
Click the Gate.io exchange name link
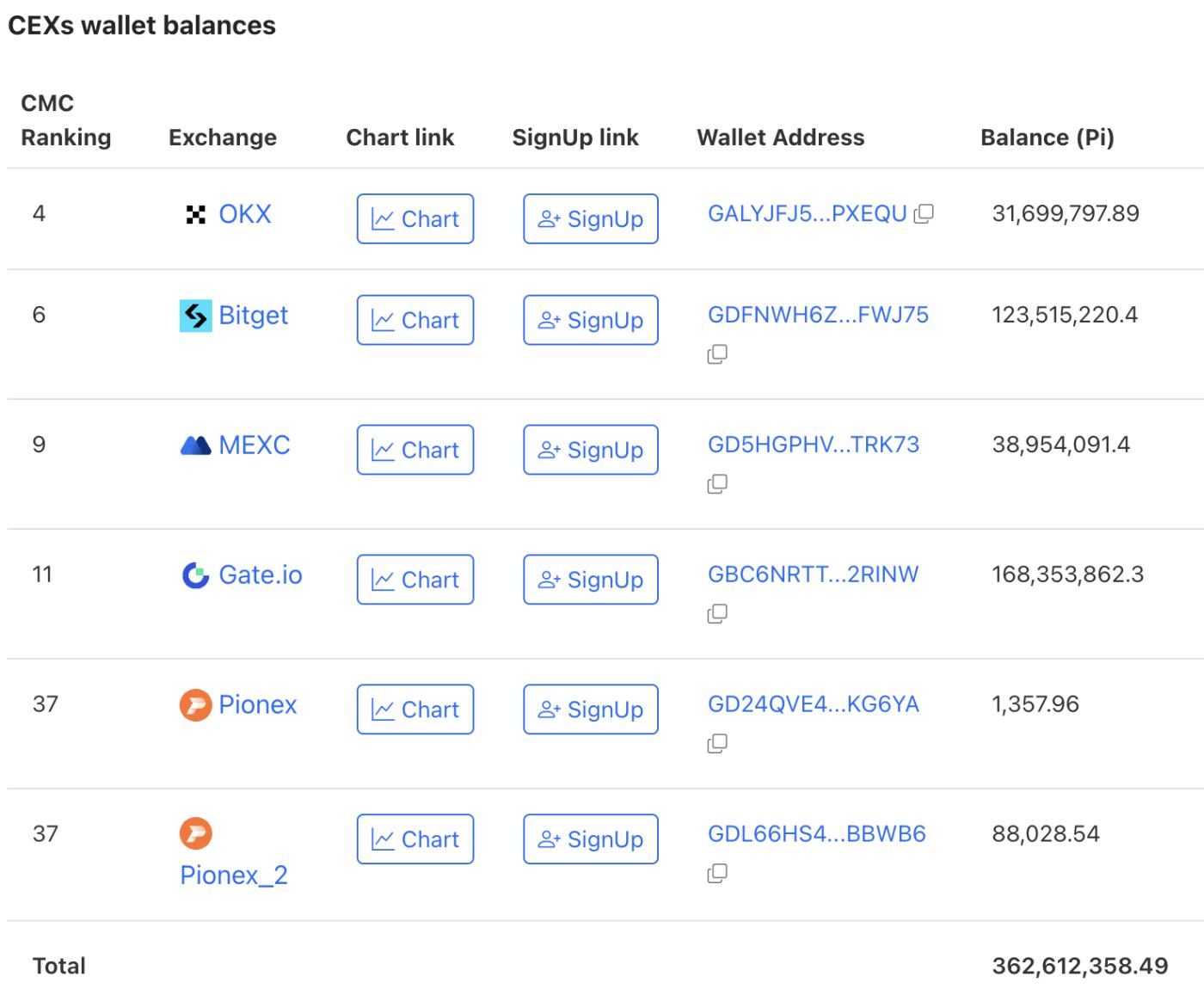(261, 574)
